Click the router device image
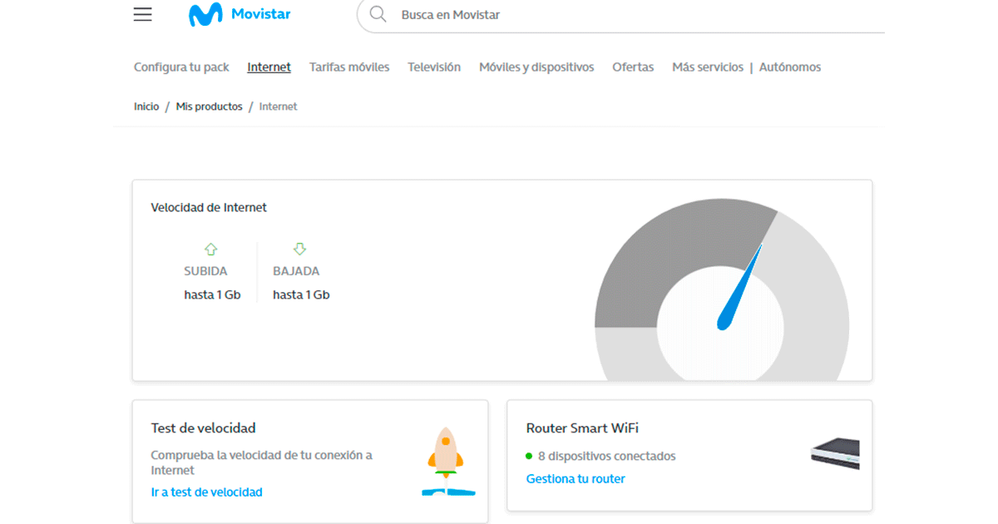The height and width of the screenshot is (524, 998). pos(835,453)
